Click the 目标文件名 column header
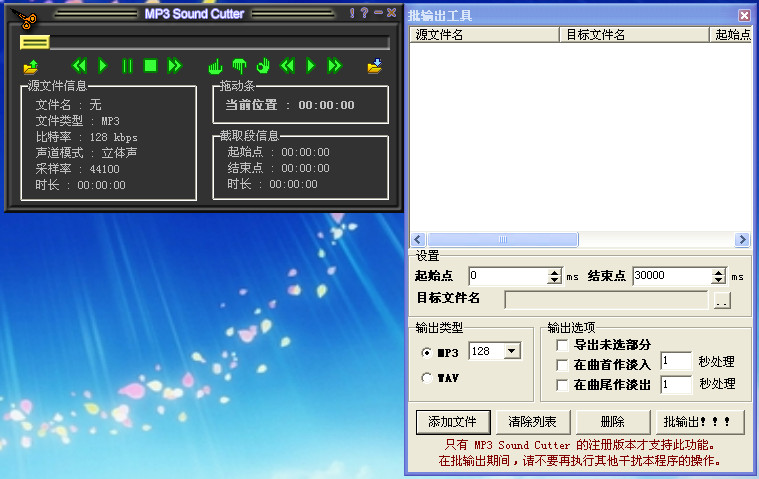Viewport: 759px width, 479px height. coord(635,35)
